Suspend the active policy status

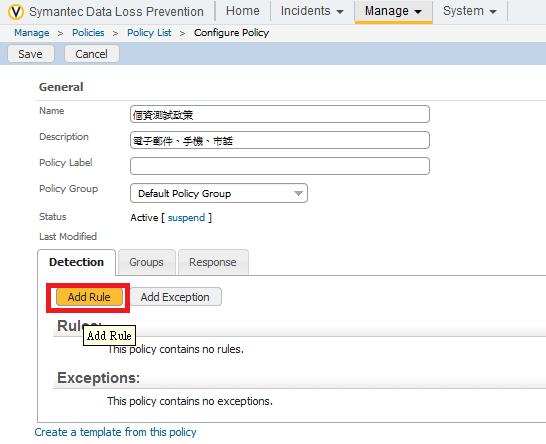[x=186, y=218]
